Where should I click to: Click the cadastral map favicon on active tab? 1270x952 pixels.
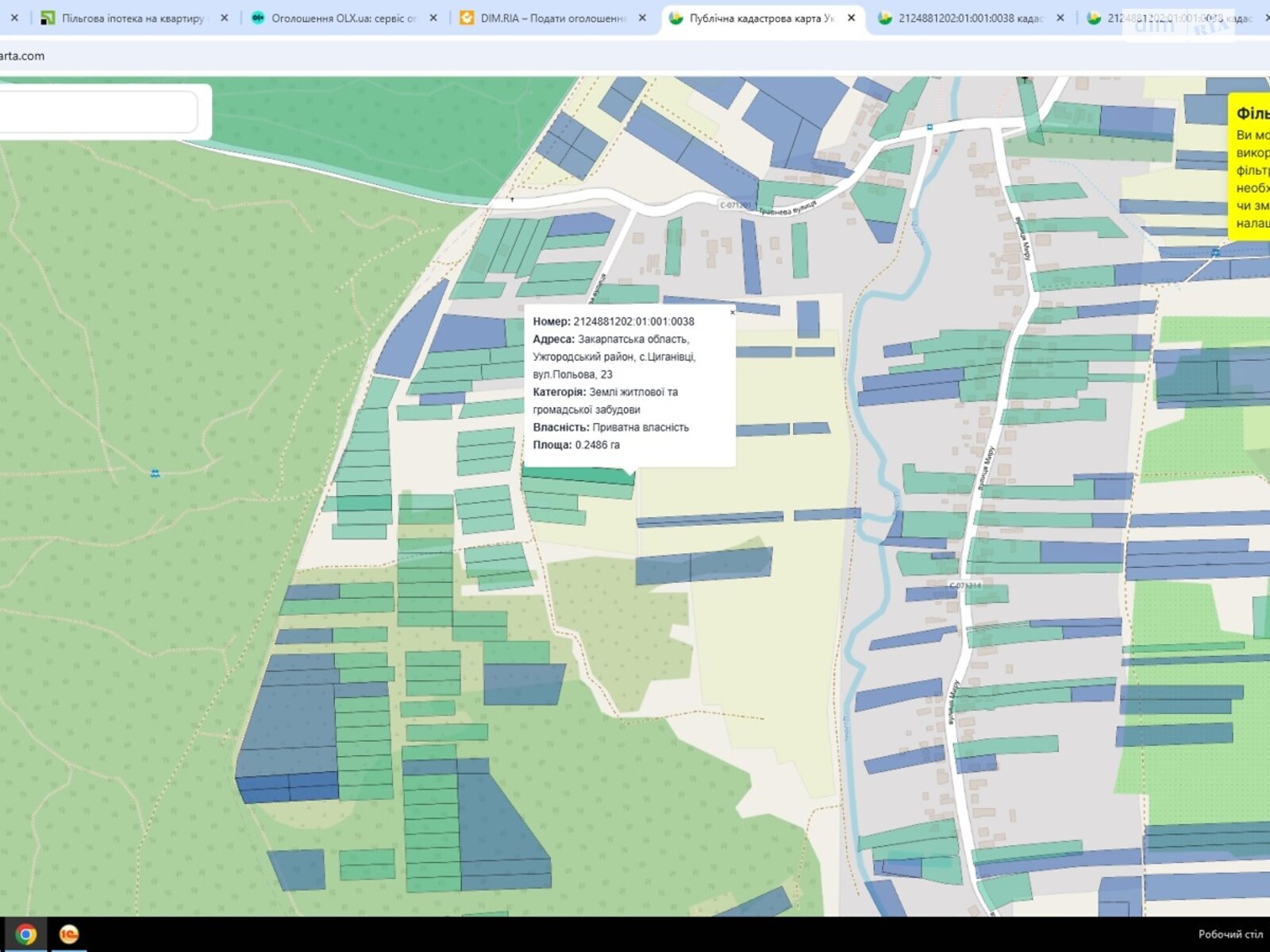click(675, 17)
